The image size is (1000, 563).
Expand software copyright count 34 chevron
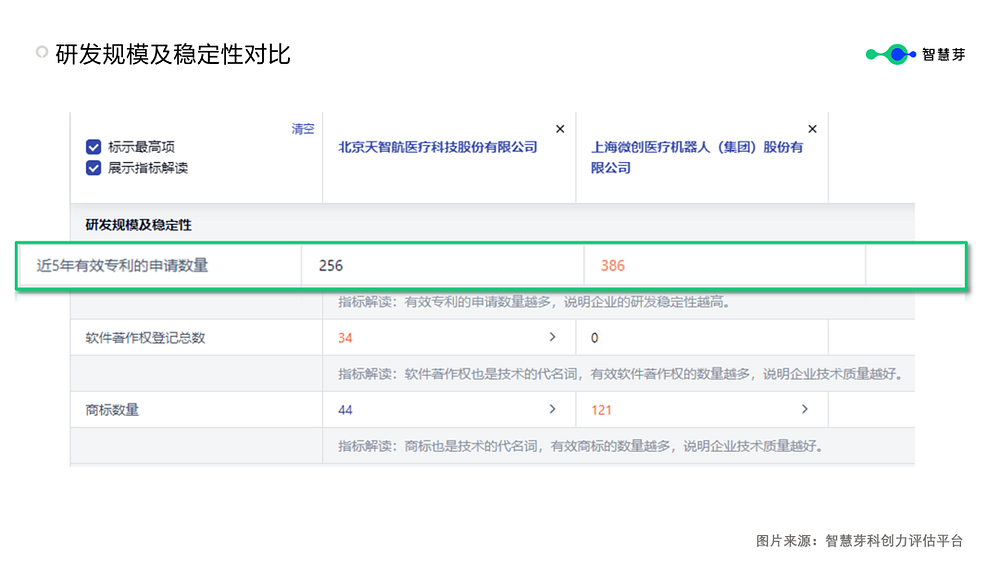point(552,337)
